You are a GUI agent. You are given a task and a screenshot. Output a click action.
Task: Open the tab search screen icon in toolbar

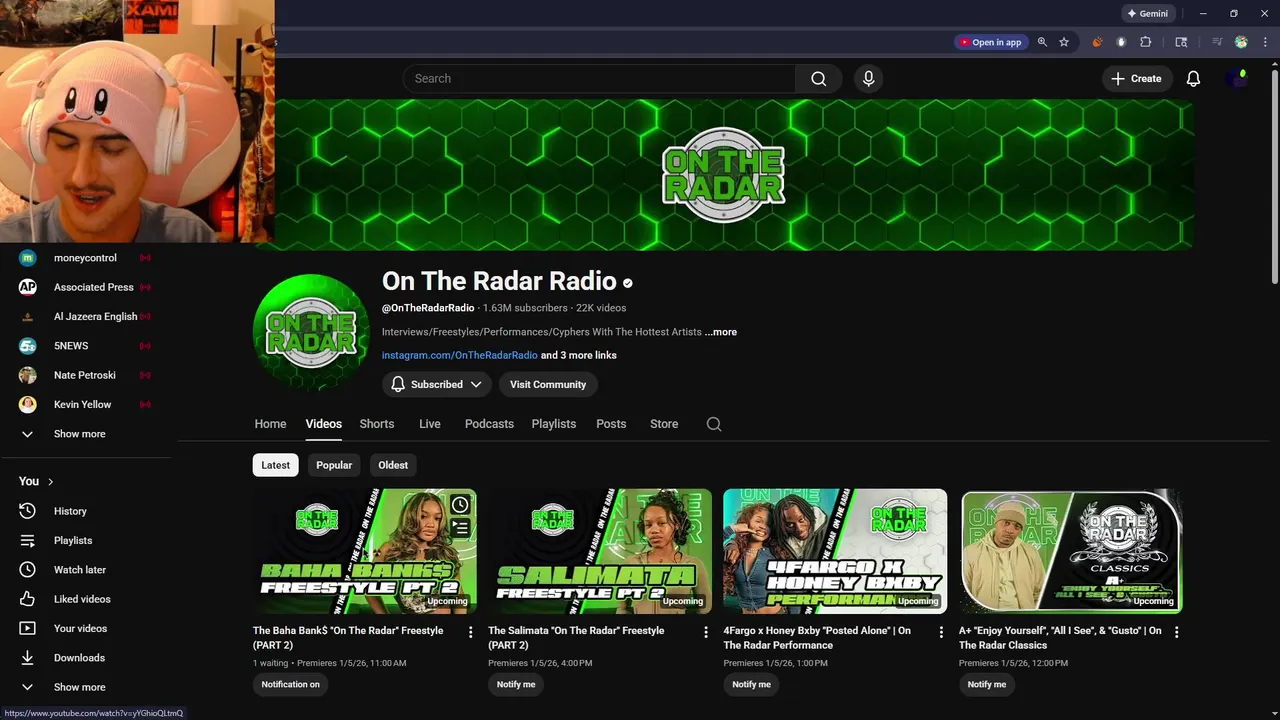[x=1181, y=42]
